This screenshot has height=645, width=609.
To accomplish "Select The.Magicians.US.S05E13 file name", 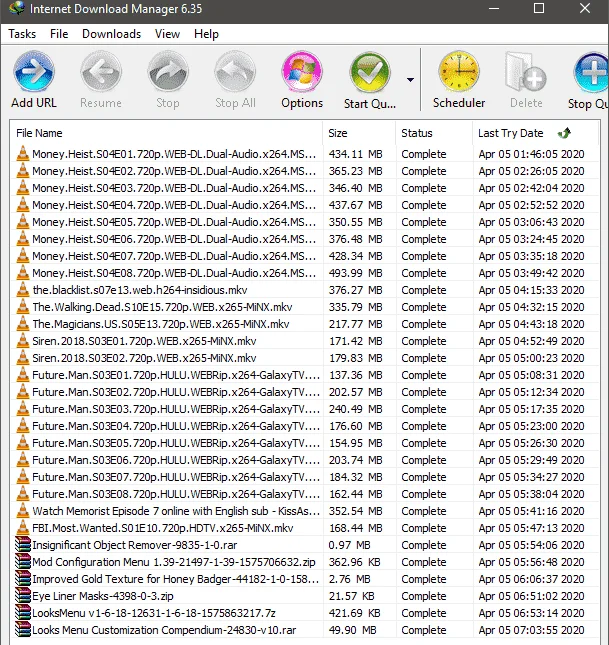I will [161, 324].
